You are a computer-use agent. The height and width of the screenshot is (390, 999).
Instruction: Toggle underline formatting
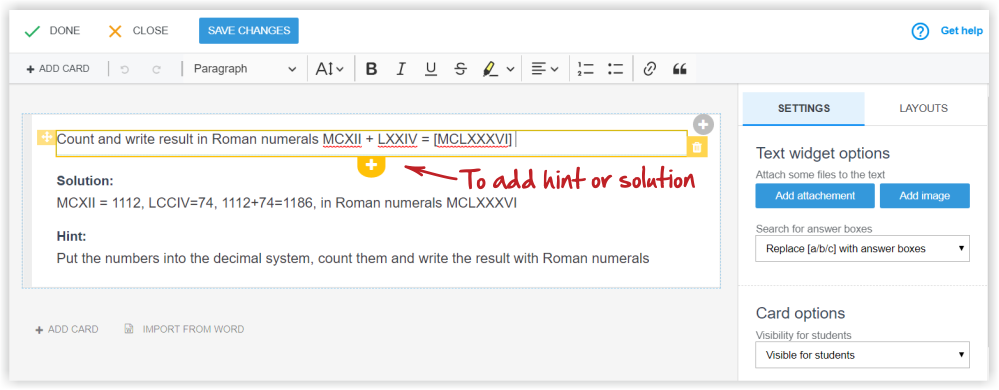(431, 69)
